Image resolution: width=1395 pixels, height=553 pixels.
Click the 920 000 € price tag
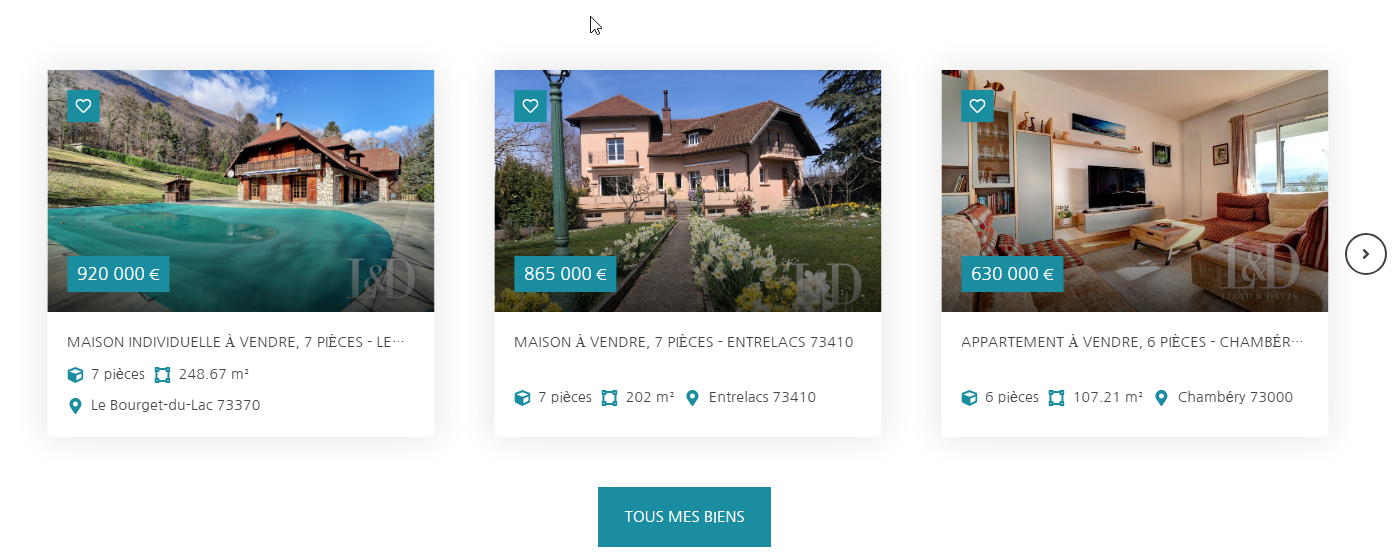118,273
